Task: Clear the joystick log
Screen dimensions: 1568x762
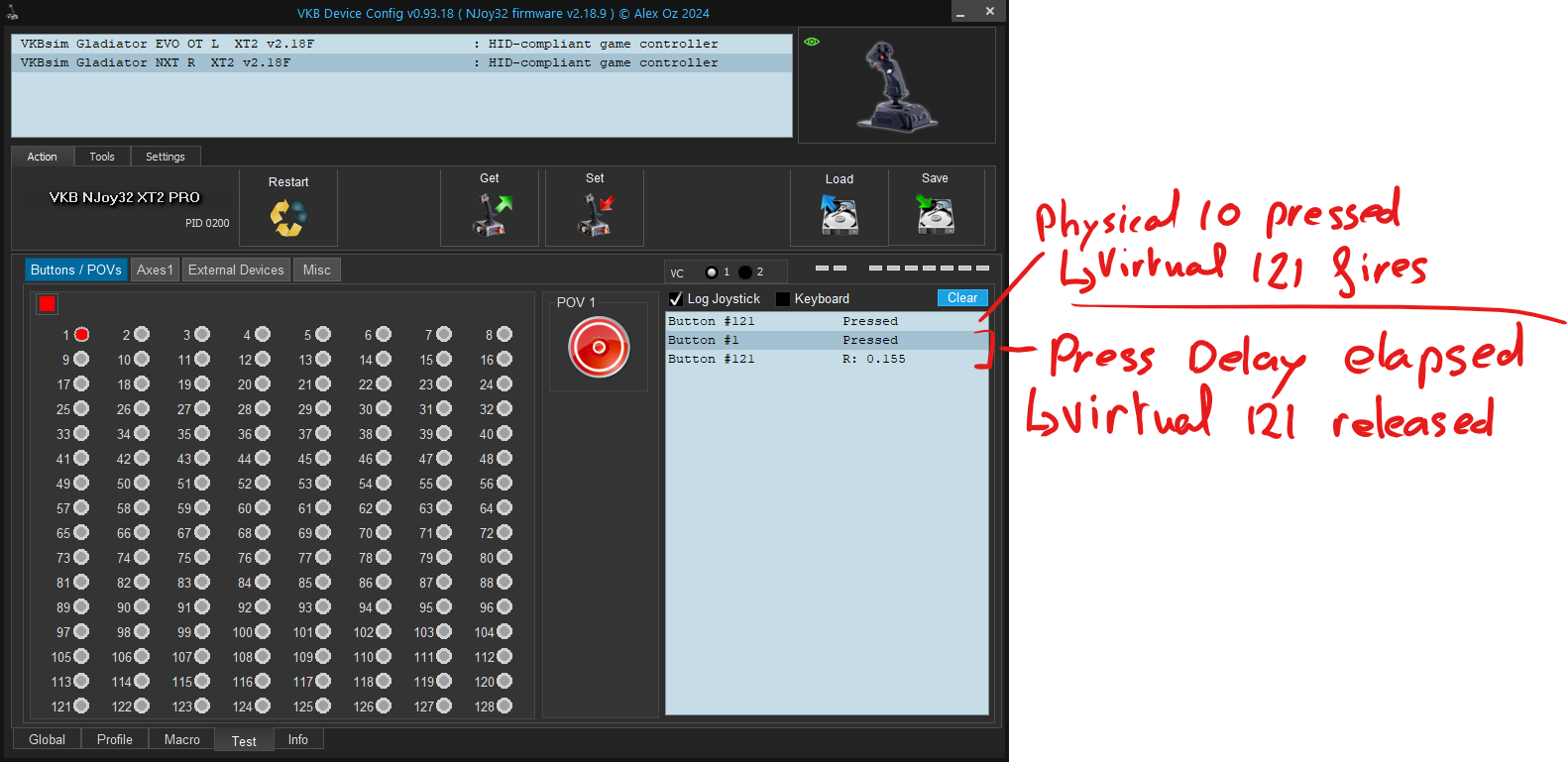Action: click(x=962, y=297)
